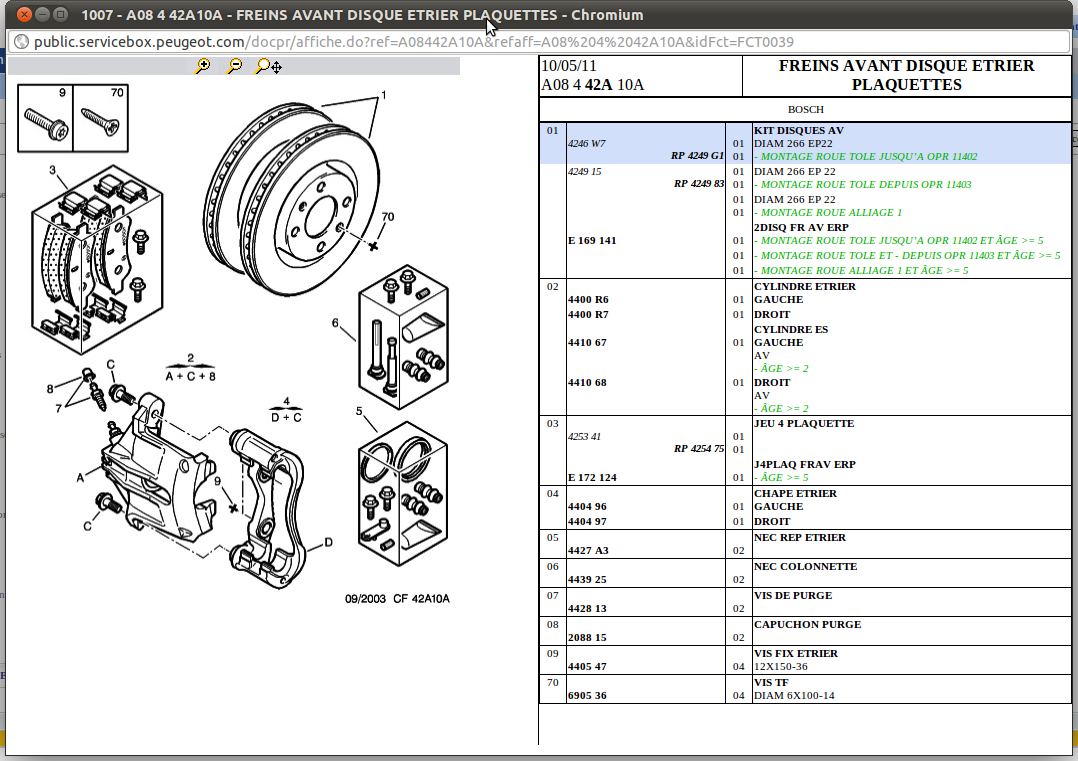Click the zoom in magnifier icon

pos(203,66)
